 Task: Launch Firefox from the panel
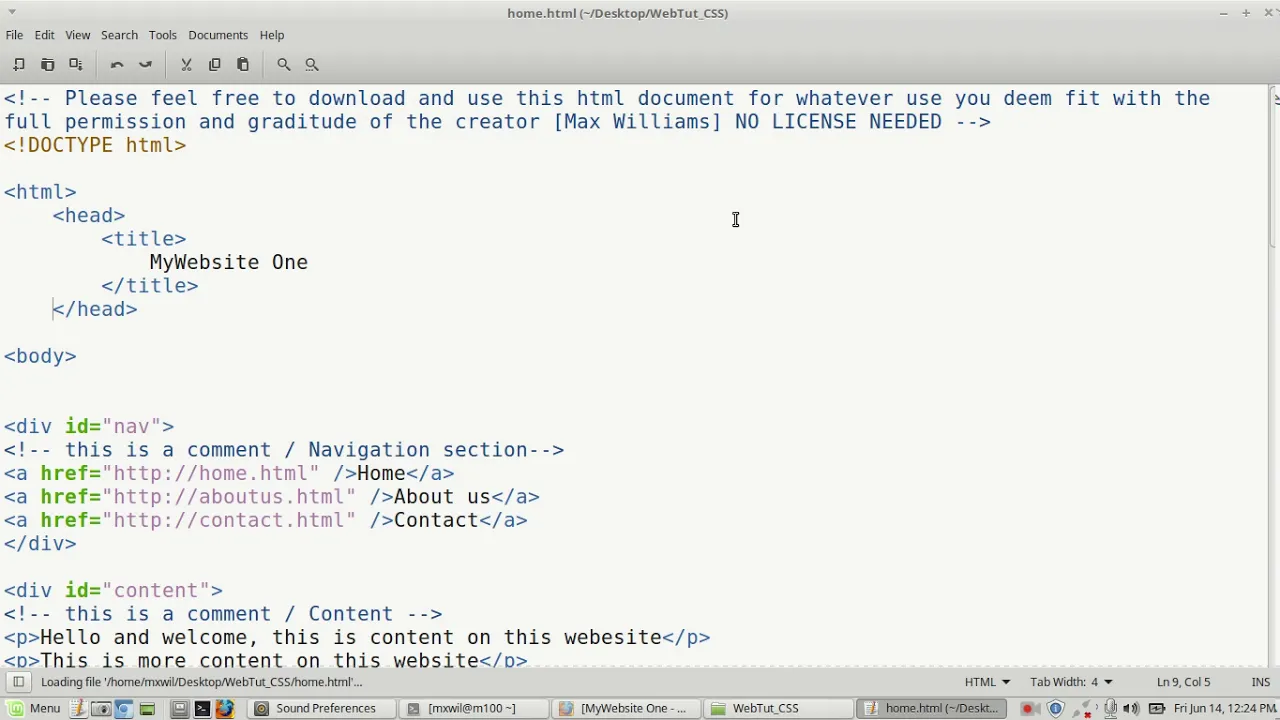(225, 708)
